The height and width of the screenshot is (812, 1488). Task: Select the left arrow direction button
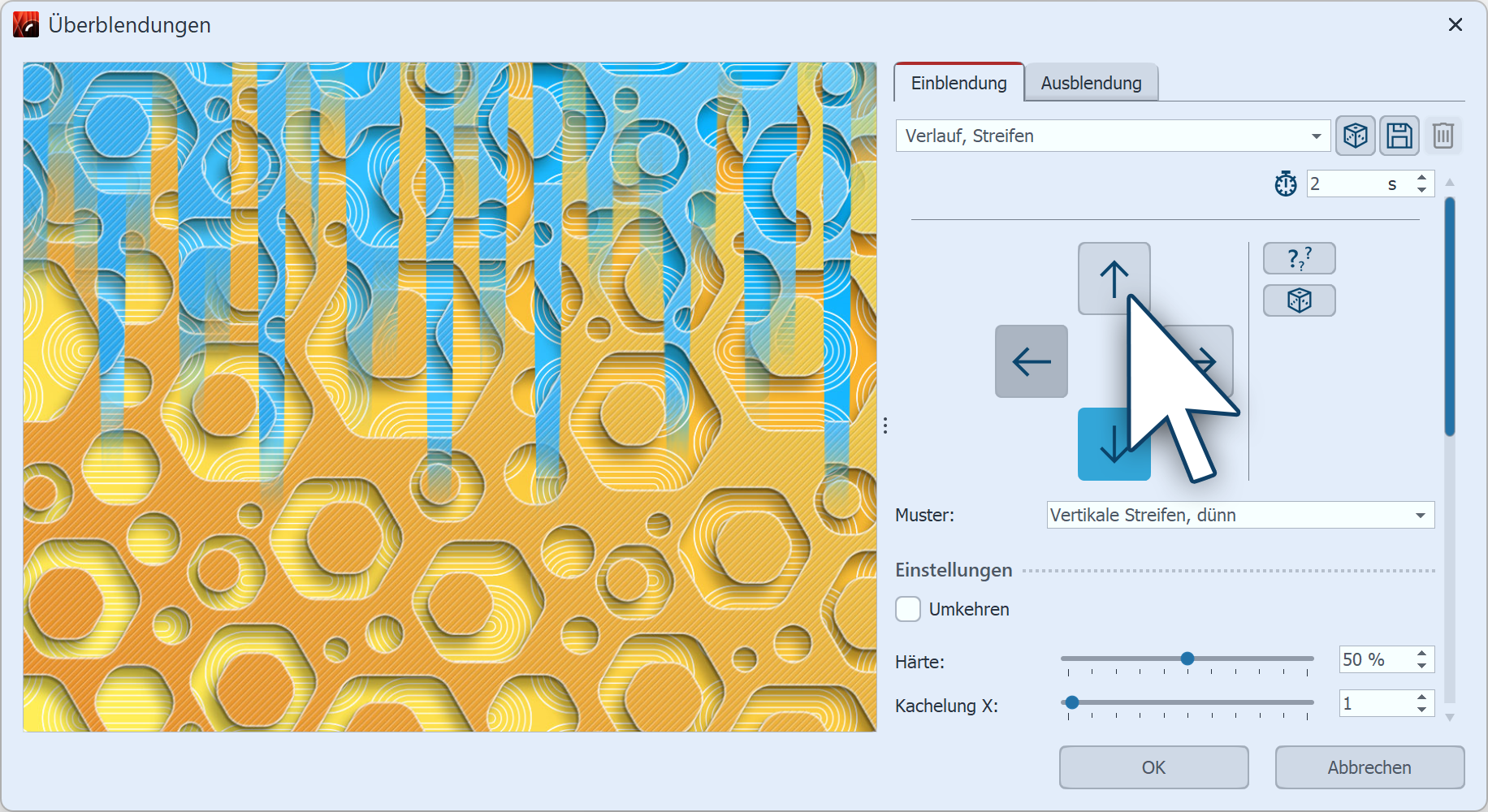tap(1031, 361)
